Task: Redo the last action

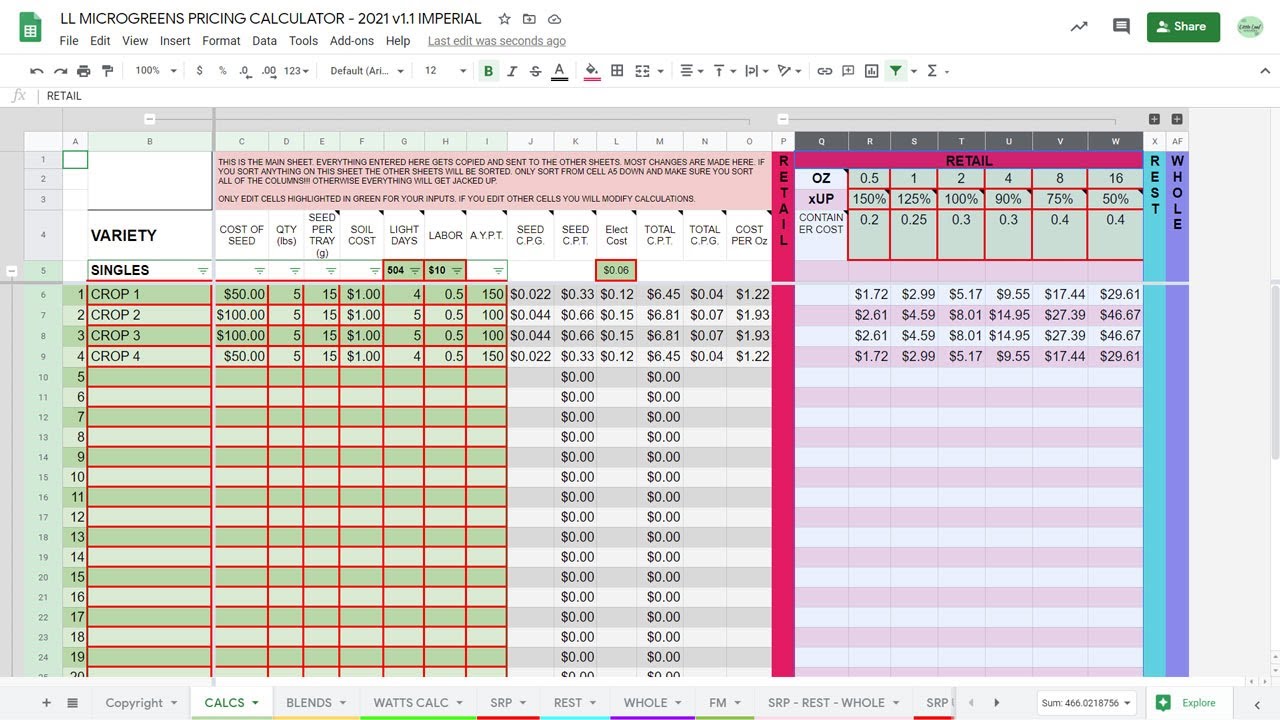Action: click(x=60, y=71)
